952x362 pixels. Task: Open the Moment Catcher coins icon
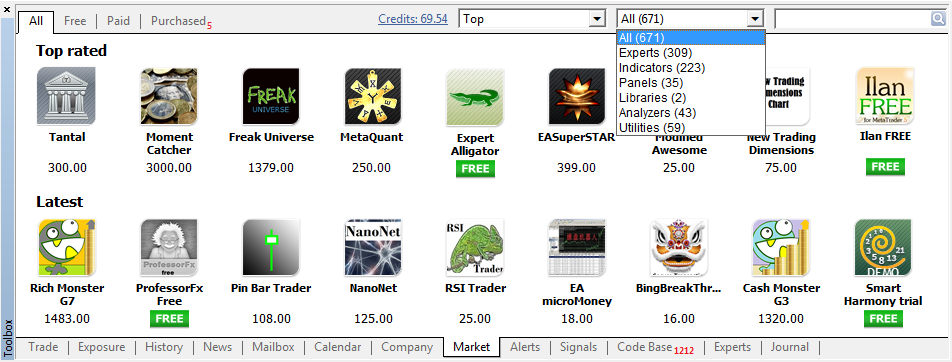(169, 96)
